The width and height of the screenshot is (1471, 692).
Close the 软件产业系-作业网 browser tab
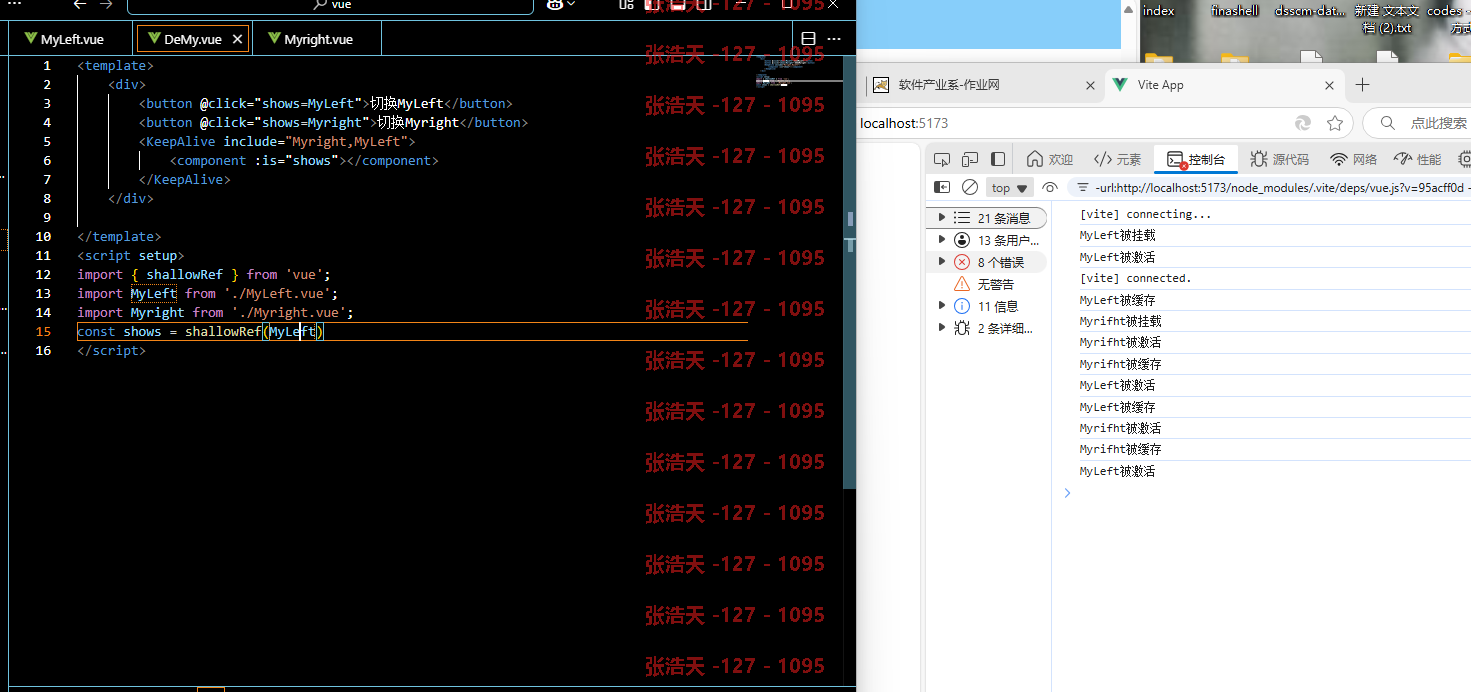pyautogui.click(x=1090, y=85)
